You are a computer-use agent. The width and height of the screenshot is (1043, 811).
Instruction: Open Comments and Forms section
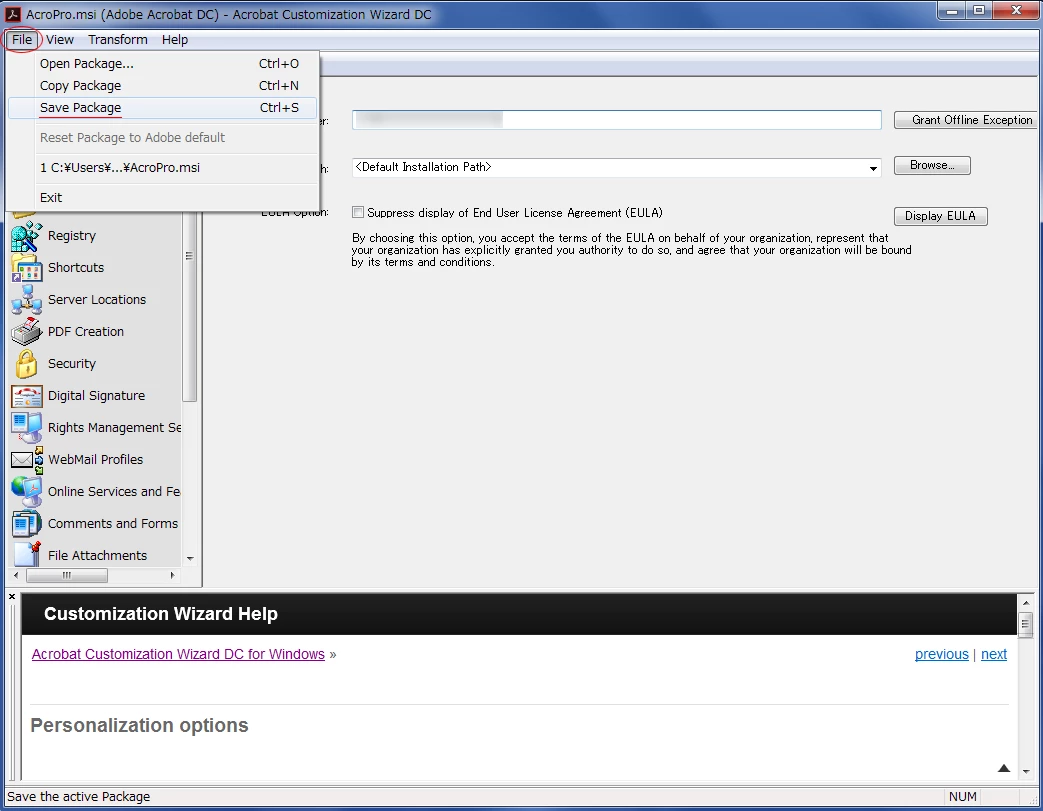click(x=113, y=523)
